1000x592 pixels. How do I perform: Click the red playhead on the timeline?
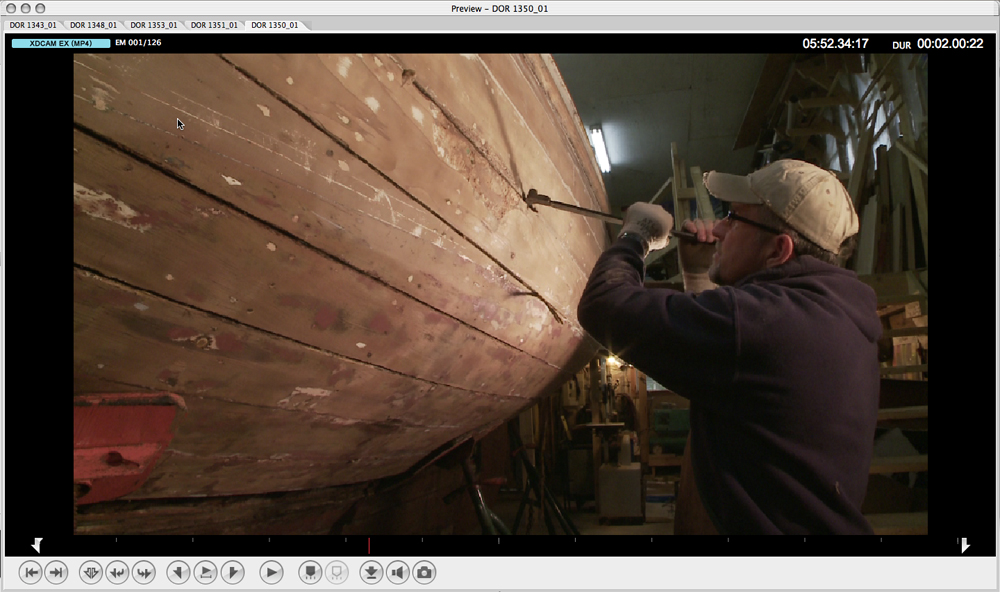(x=369, y=545)
